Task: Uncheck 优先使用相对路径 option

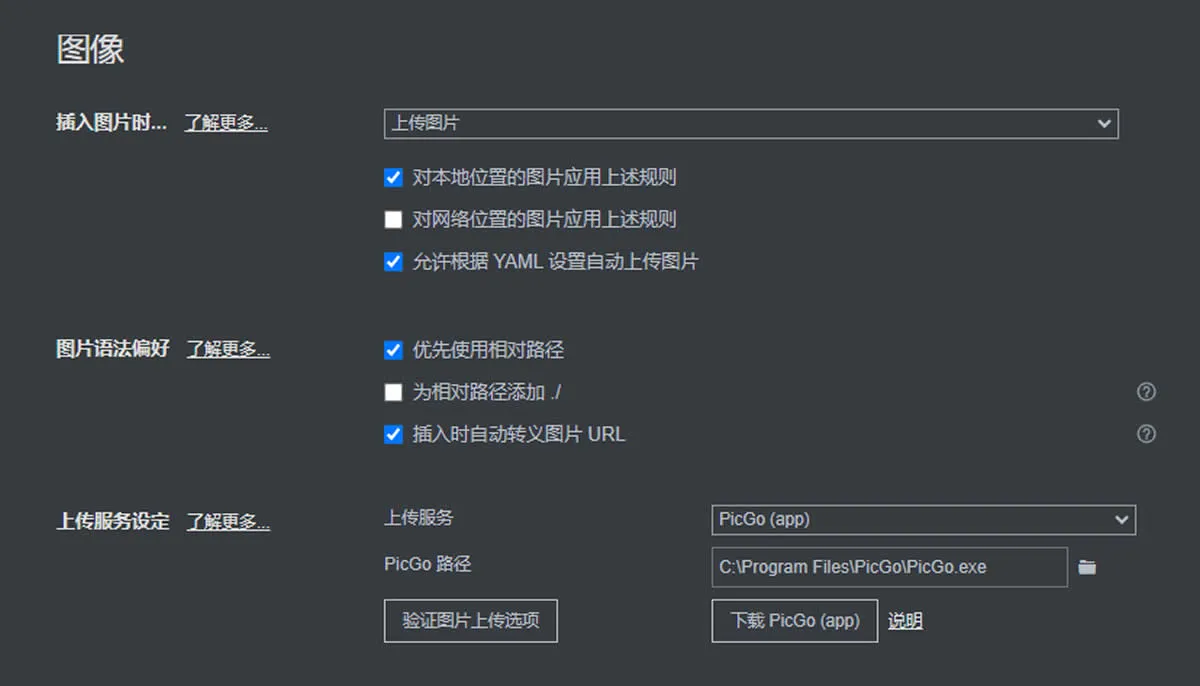Action: [x=394, y=350]
